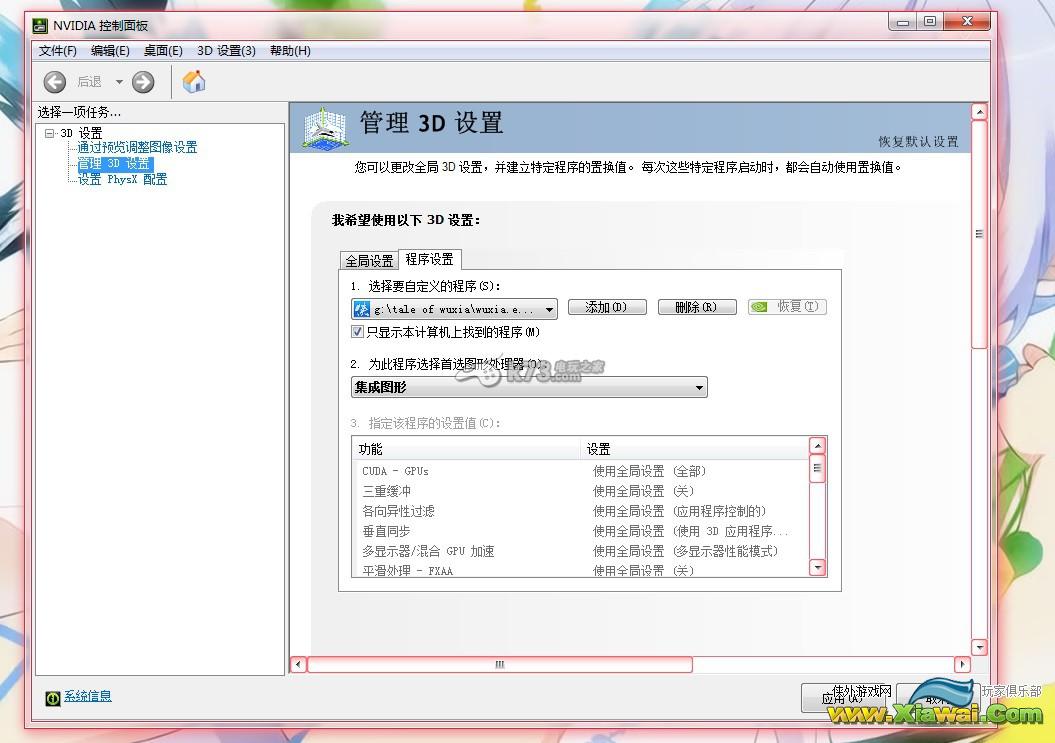Select the 垂直同步 row
This screenshot has height=743, width=1055.
click(580, 531)
